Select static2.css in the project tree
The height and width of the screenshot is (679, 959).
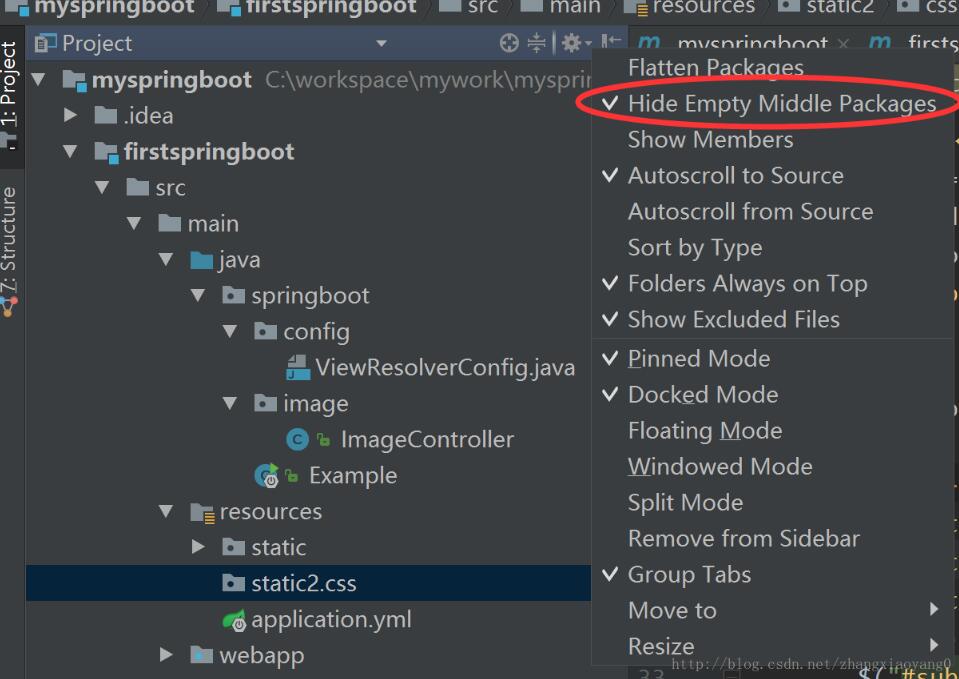(303, 583)
